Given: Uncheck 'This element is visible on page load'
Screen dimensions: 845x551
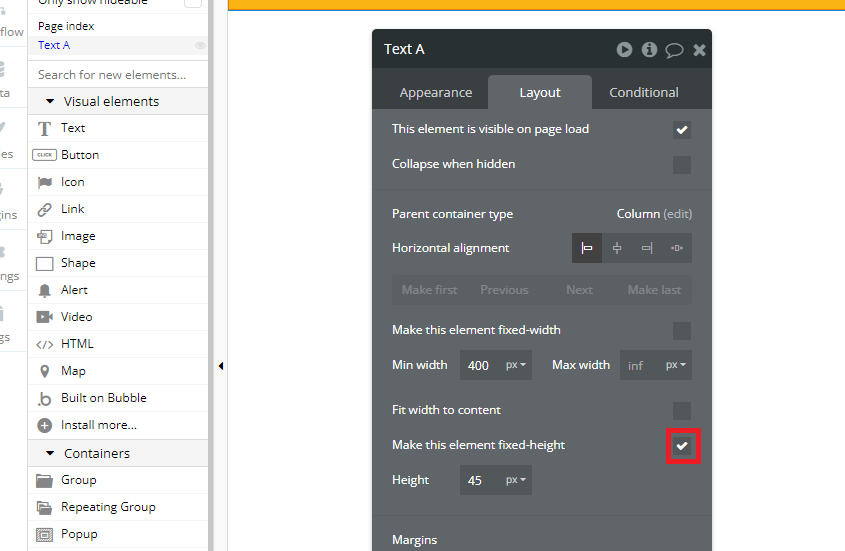Looking at the screenshot, I should 682,130.
